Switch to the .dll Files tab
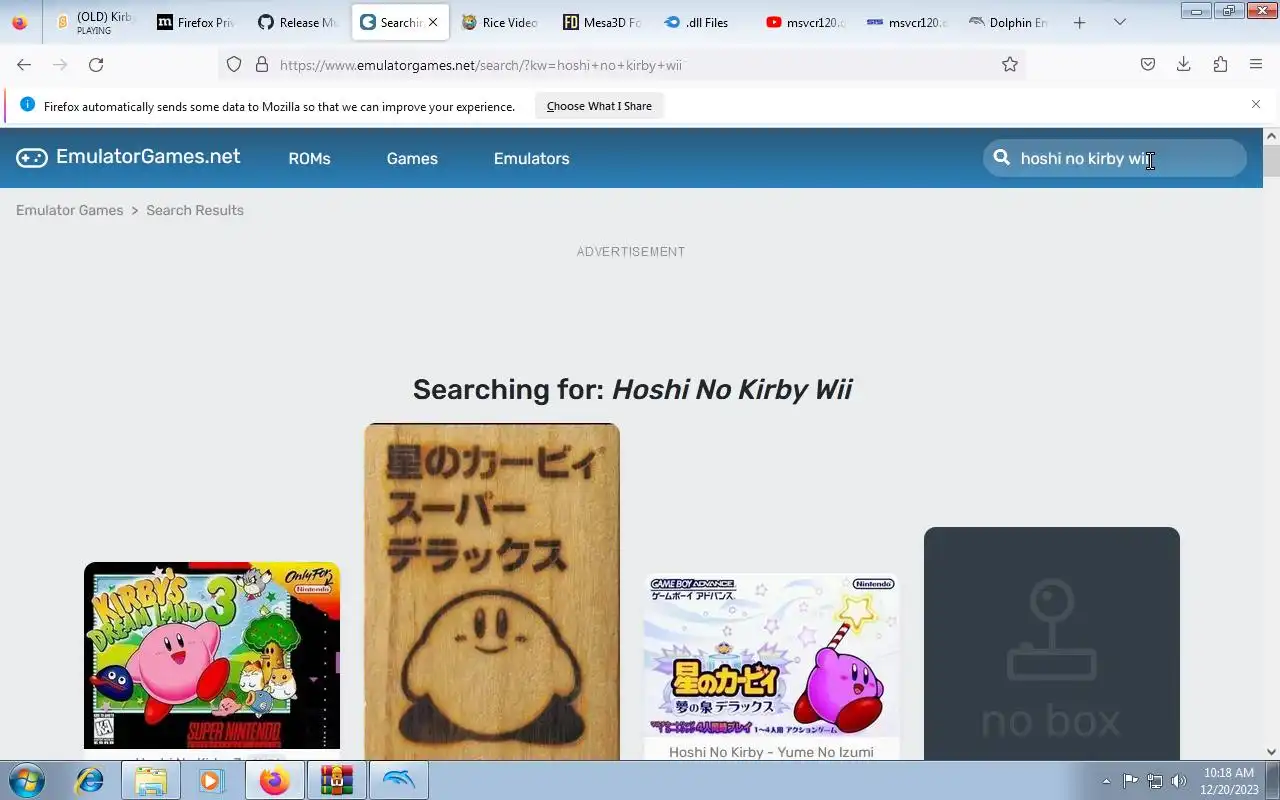 click(x=704, y=22)
